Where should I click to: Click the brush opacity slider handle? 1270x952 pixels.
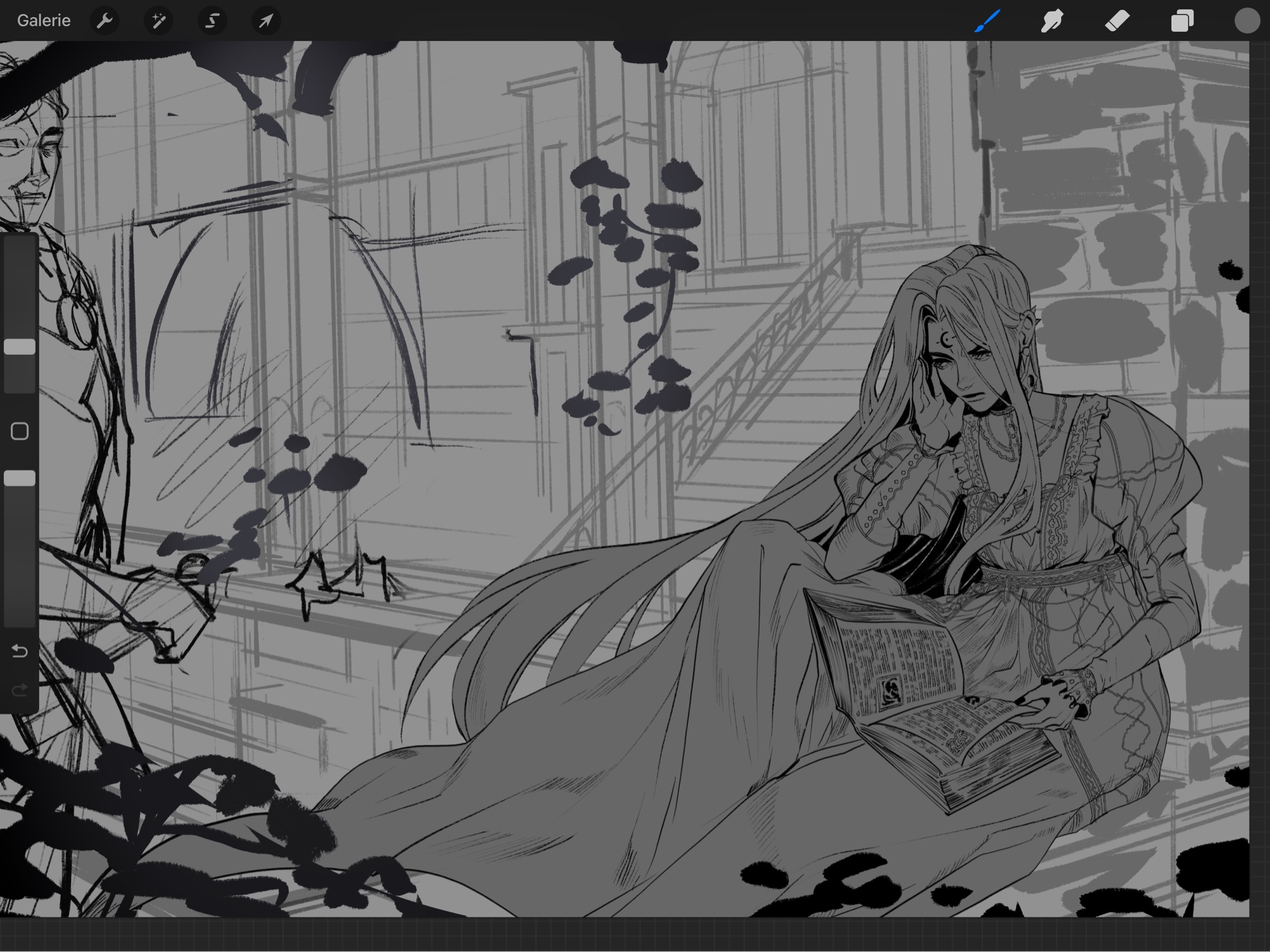coord(20,479)
